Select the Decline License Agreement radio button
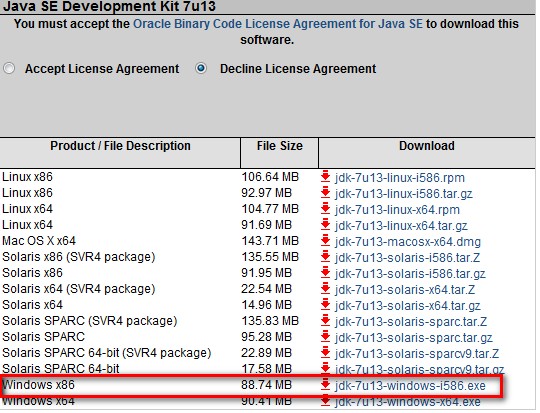Image resolution: width=540 pixels, height=413 pixels. point(201,68)
